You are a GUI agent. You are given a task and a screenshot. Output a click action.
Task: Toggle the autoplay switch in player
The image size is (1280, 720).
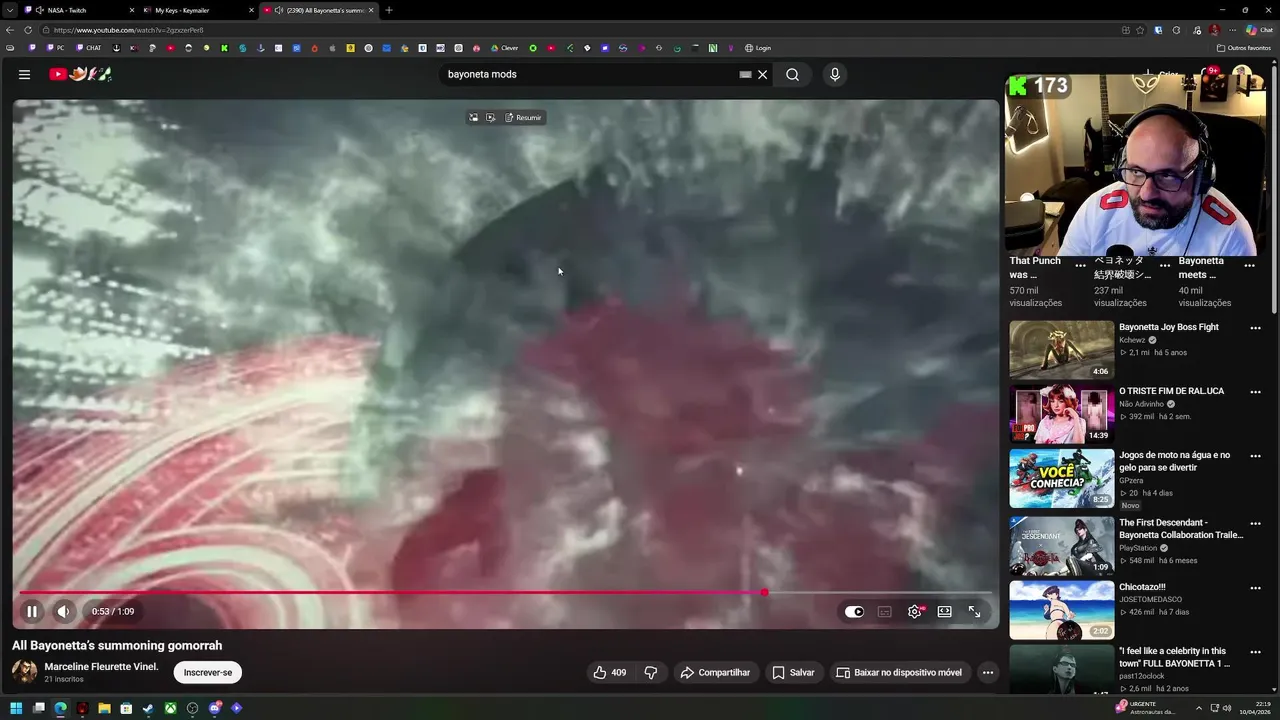[854, 611]
